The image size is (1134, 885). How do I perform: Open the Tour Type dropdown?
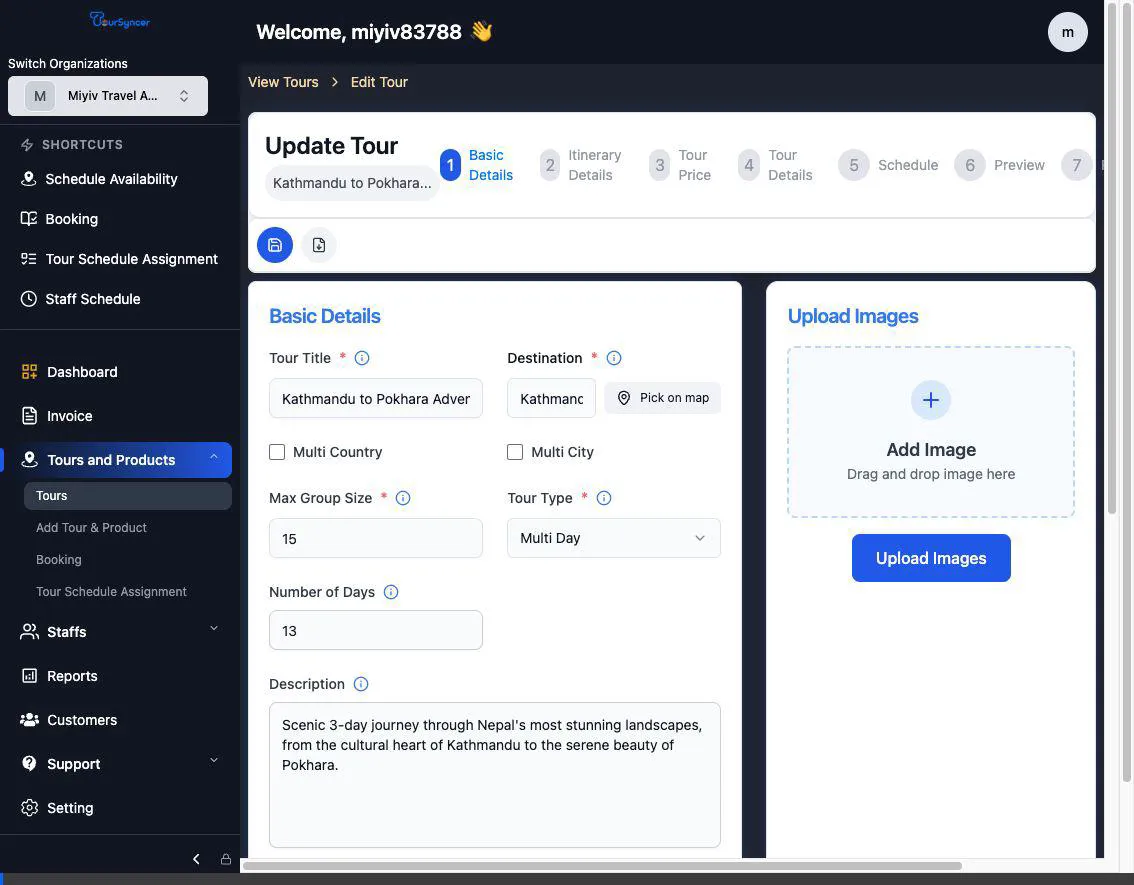(x=613, y=538)
